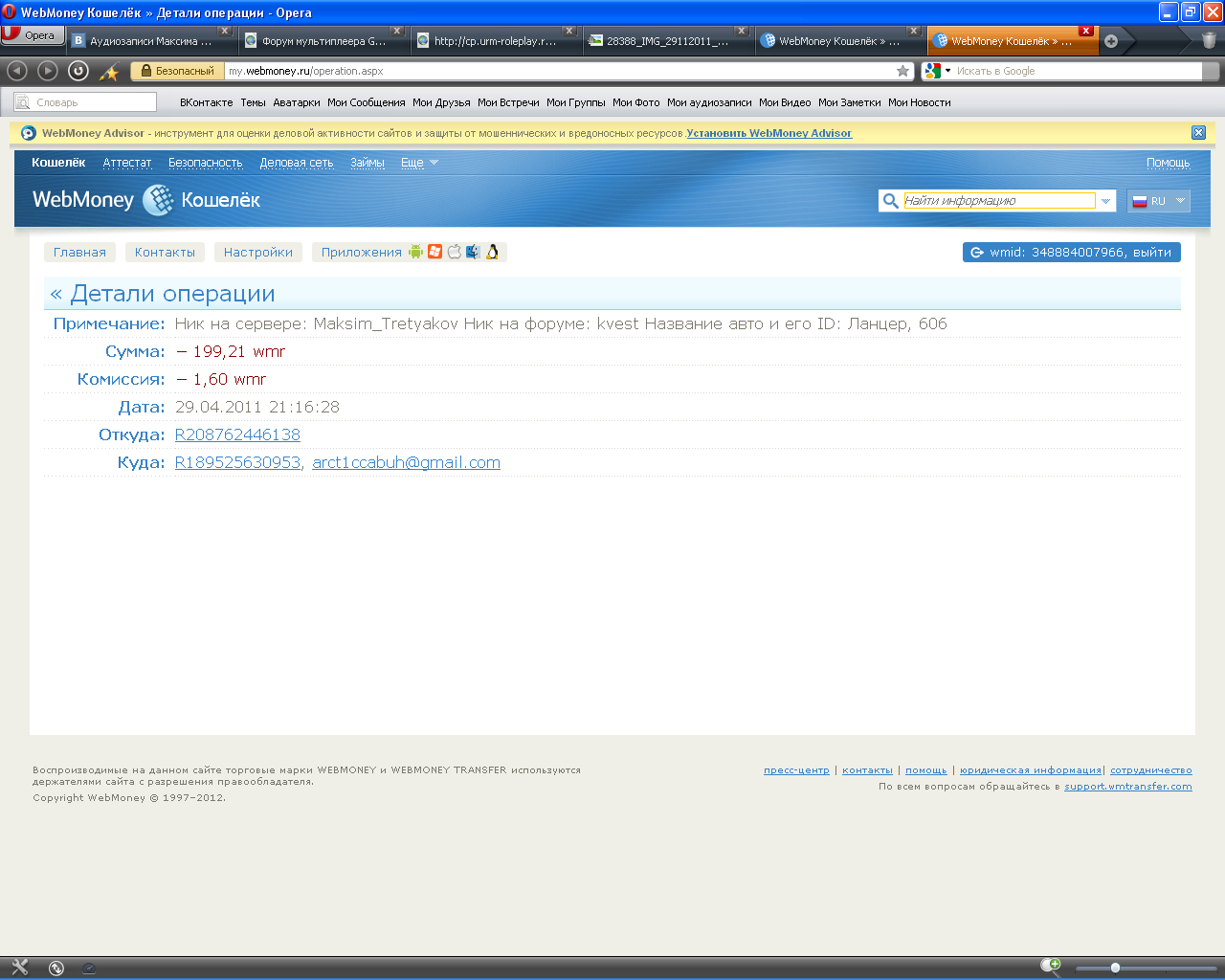Image resolution: width=1225 pixels, height=980 pixels.
Task: Open the 'Безопасность' menu item
Action: 206,163
